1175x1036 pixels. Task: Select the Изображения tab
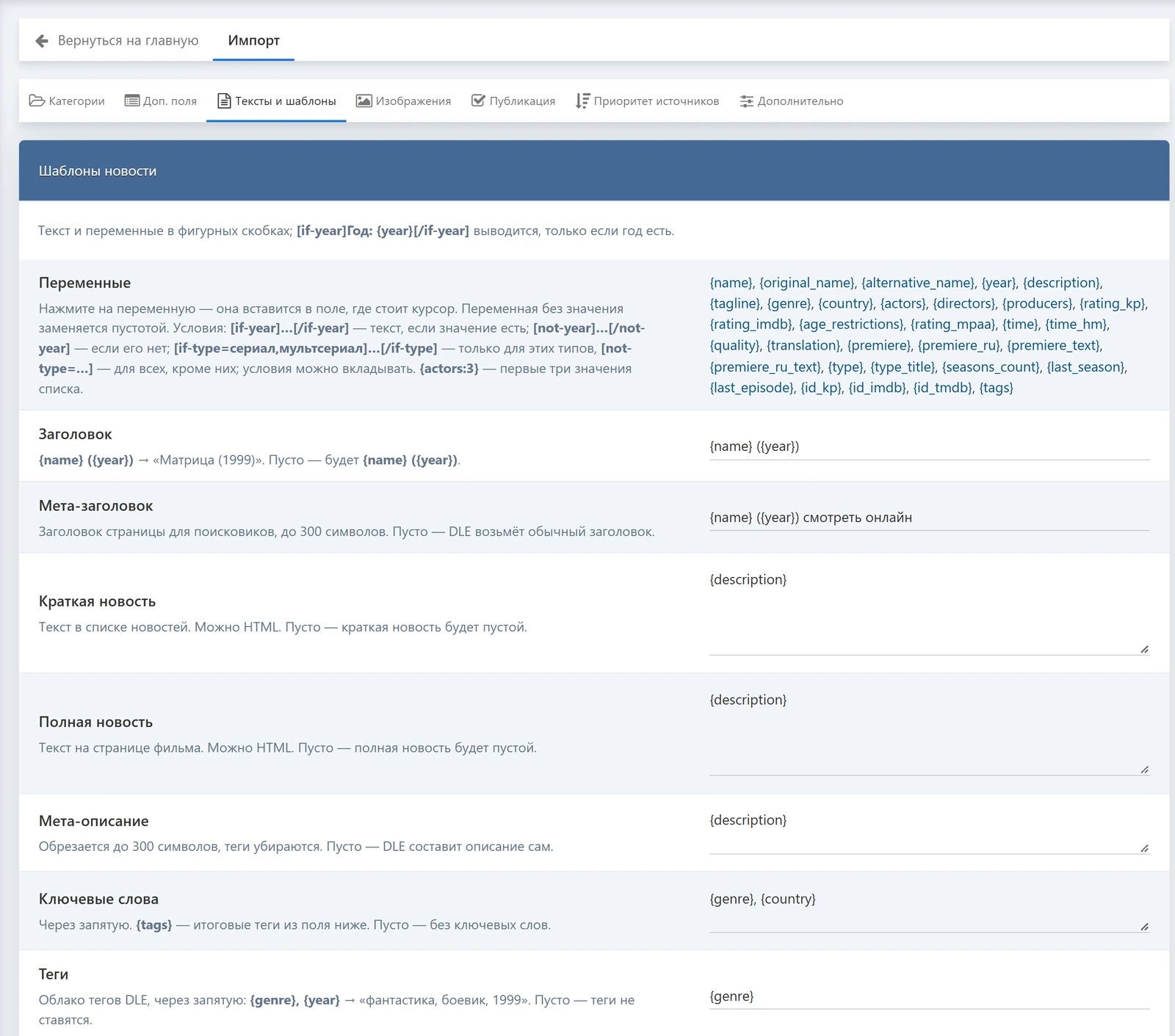coord(403,101)
